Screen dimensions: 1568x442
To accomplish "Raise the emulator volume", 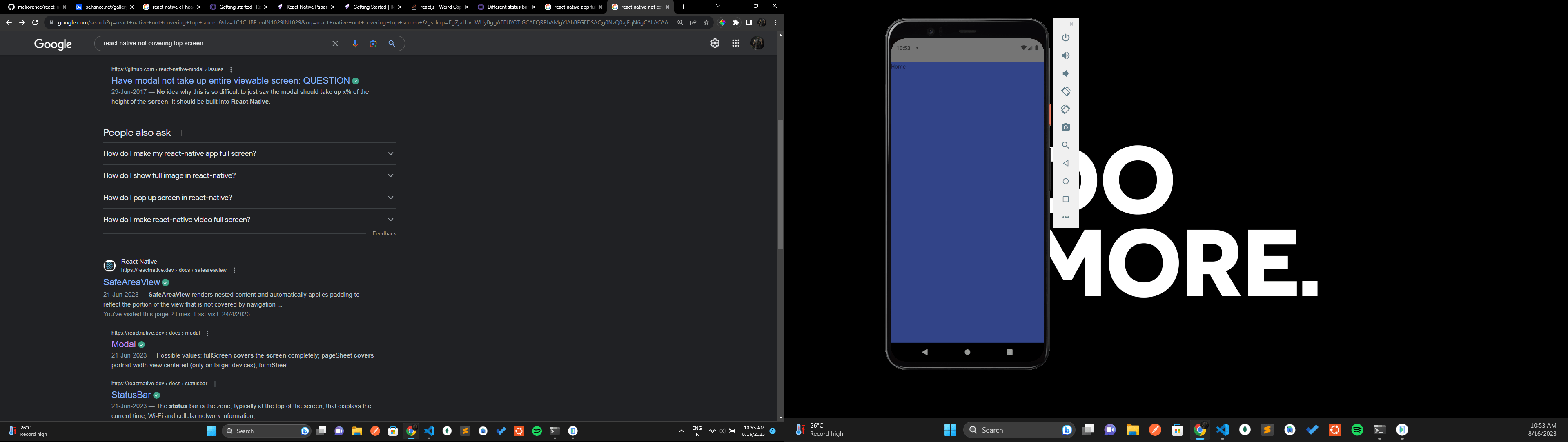I will point(1065,56).
